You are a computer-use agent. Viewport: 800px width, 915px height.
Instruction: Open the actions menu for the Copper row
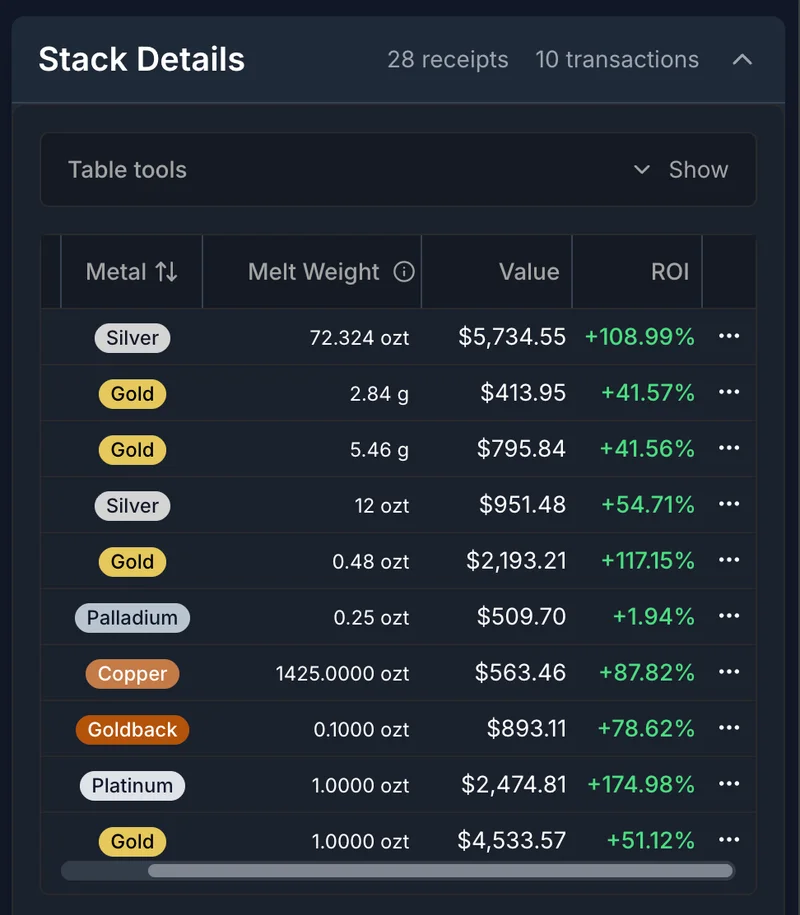[x=729, y=673]
